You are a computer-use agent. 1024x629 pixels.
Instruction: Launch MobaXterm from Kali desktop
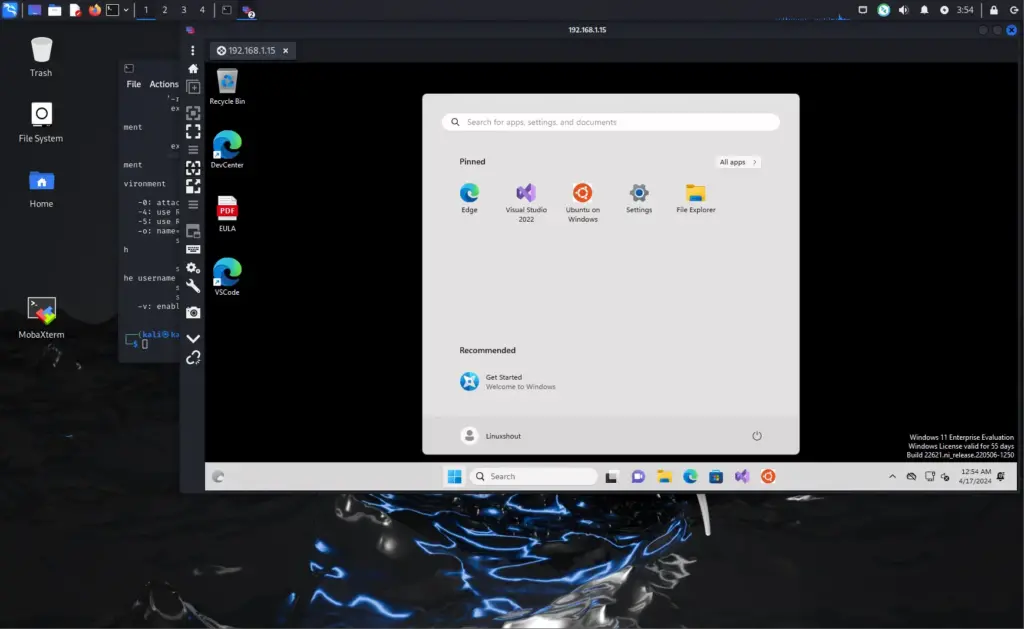(x=41, y=318)
